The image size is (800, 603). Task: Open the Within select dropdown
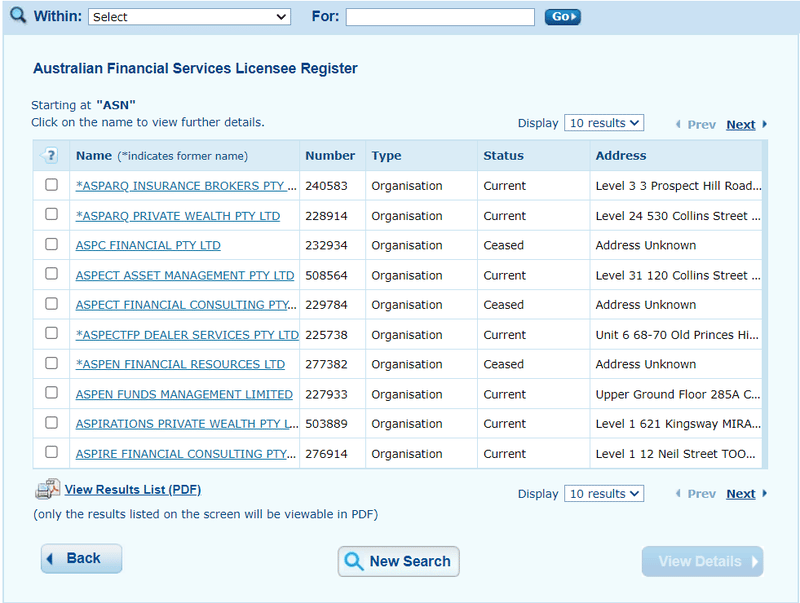(189, 17)
